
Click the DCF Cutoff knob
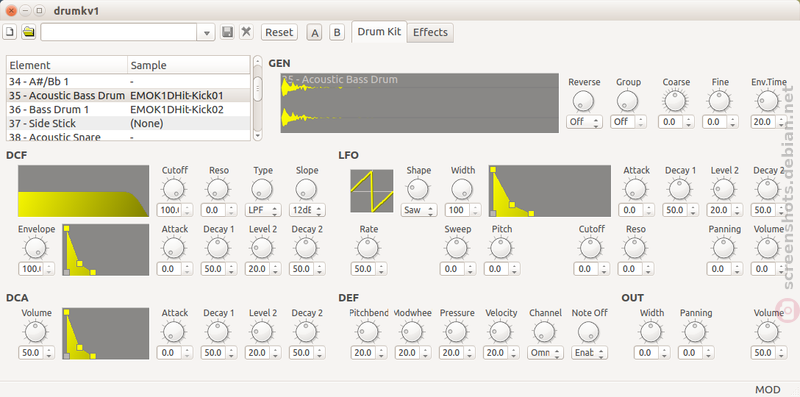tap(173, 190)
